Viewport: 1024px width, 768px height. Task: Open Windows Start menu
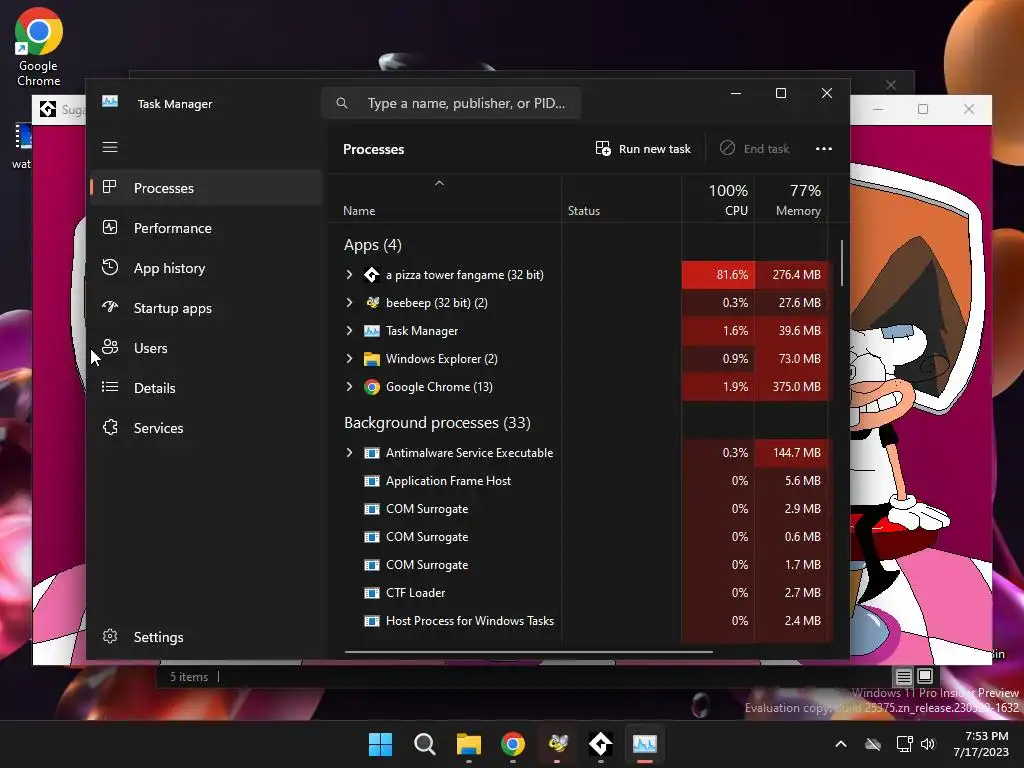381,744
